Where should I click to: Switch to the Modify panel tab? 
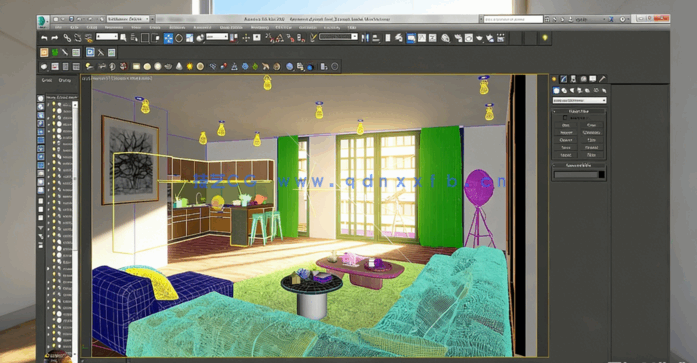point(564,79)
